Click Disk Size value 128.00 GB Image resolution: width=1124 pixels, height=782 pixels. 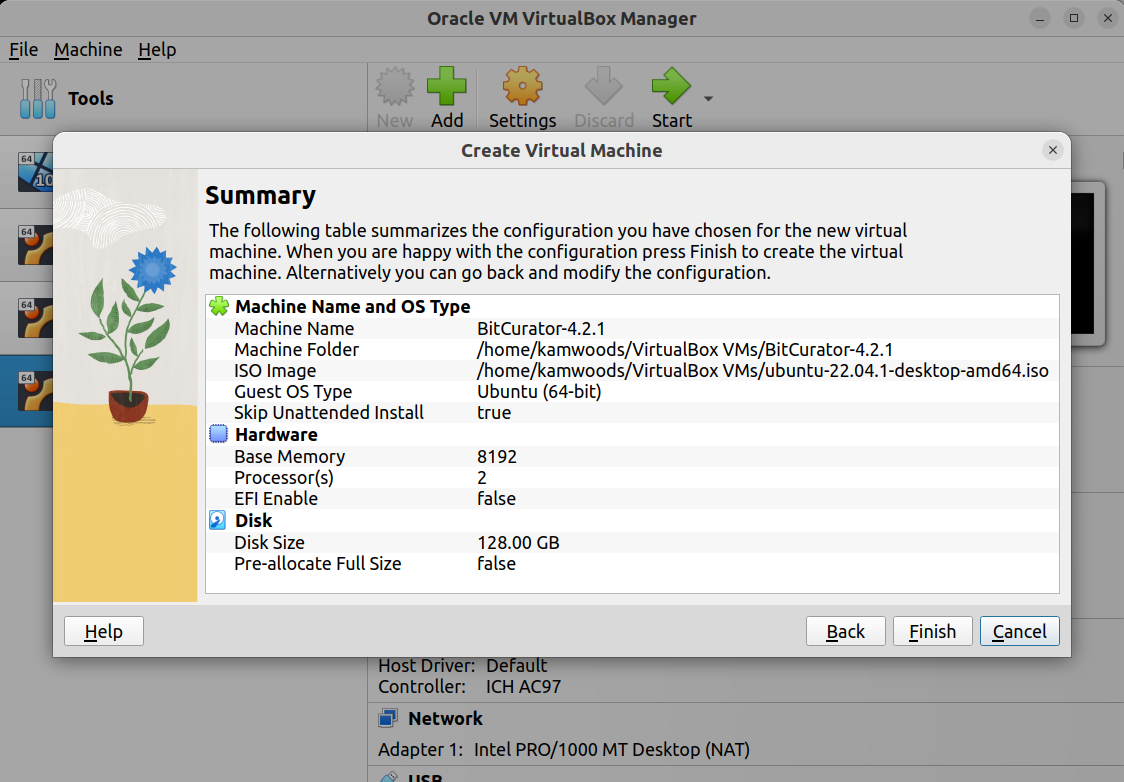[x=518, y=543]
